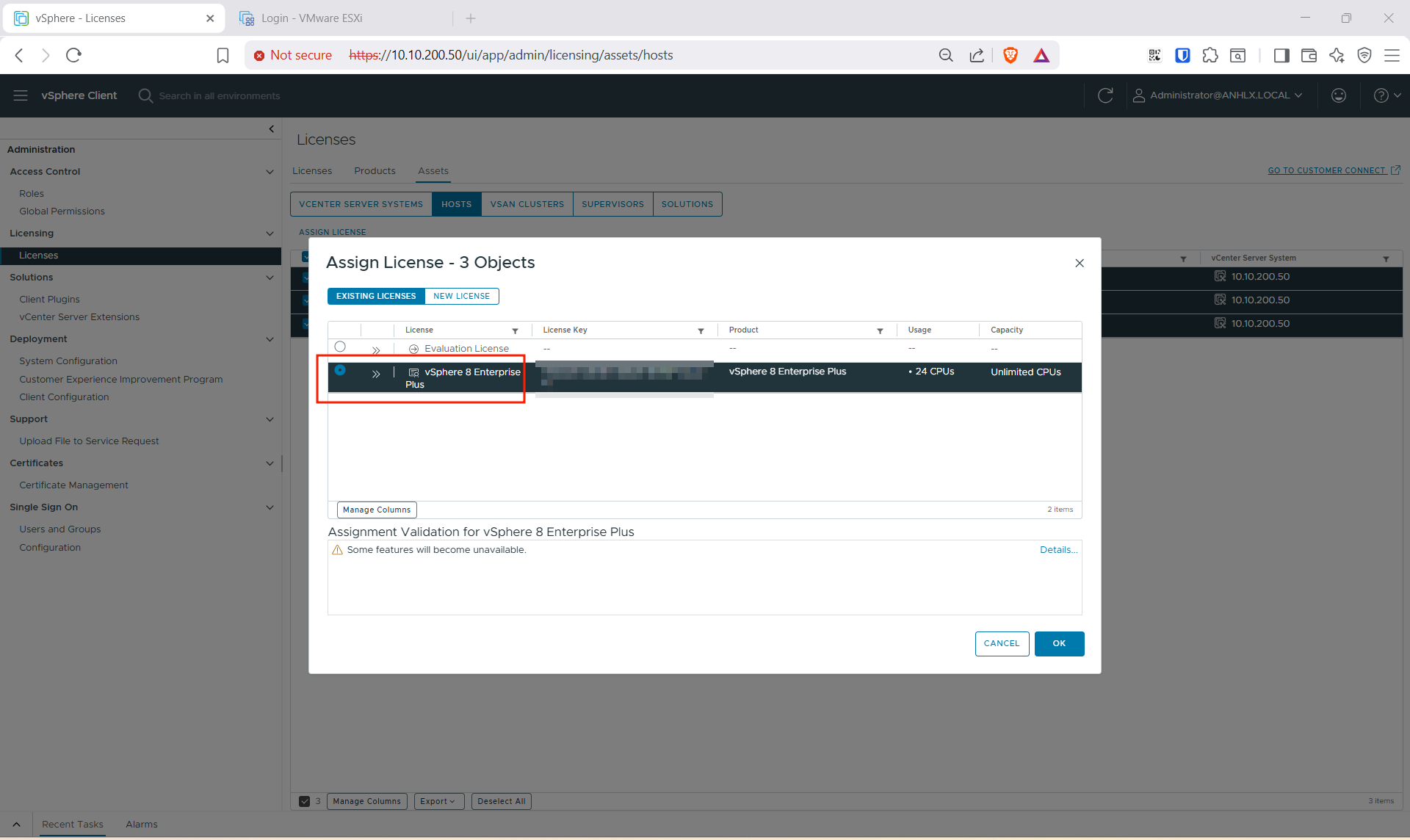Collapse the Licensing section
Viewport: 1410px width, 840px height.
tap(270, 233)
